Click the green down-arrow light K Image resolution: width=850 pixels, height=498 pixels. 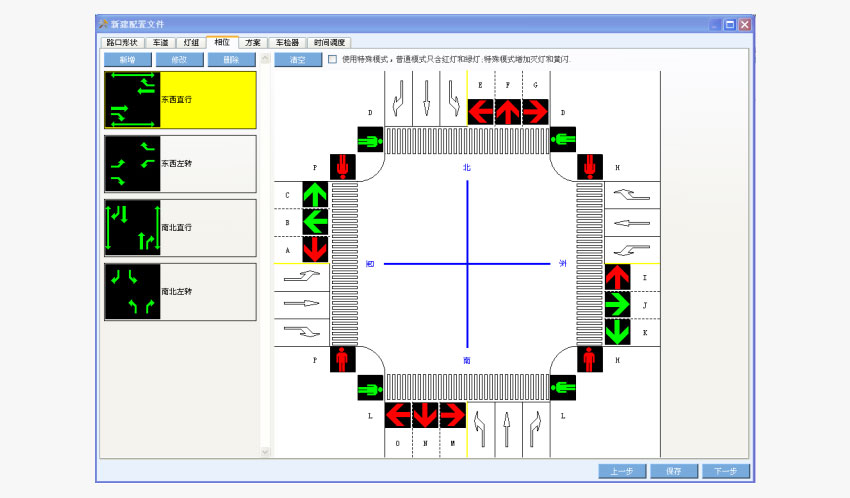pyautogui.click(x=618, y=330)
